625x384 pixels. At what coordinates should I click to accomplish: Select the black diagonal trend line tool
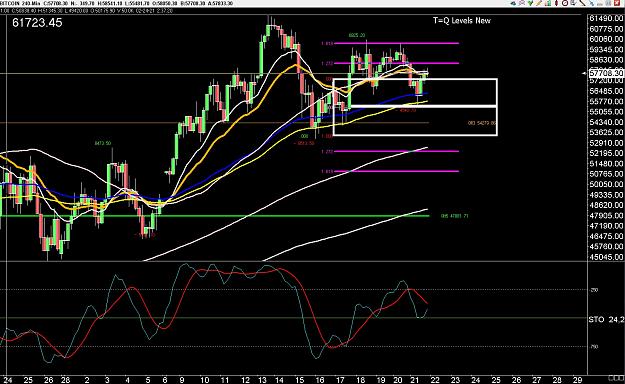pyautogui.click(x=582, y=3)
